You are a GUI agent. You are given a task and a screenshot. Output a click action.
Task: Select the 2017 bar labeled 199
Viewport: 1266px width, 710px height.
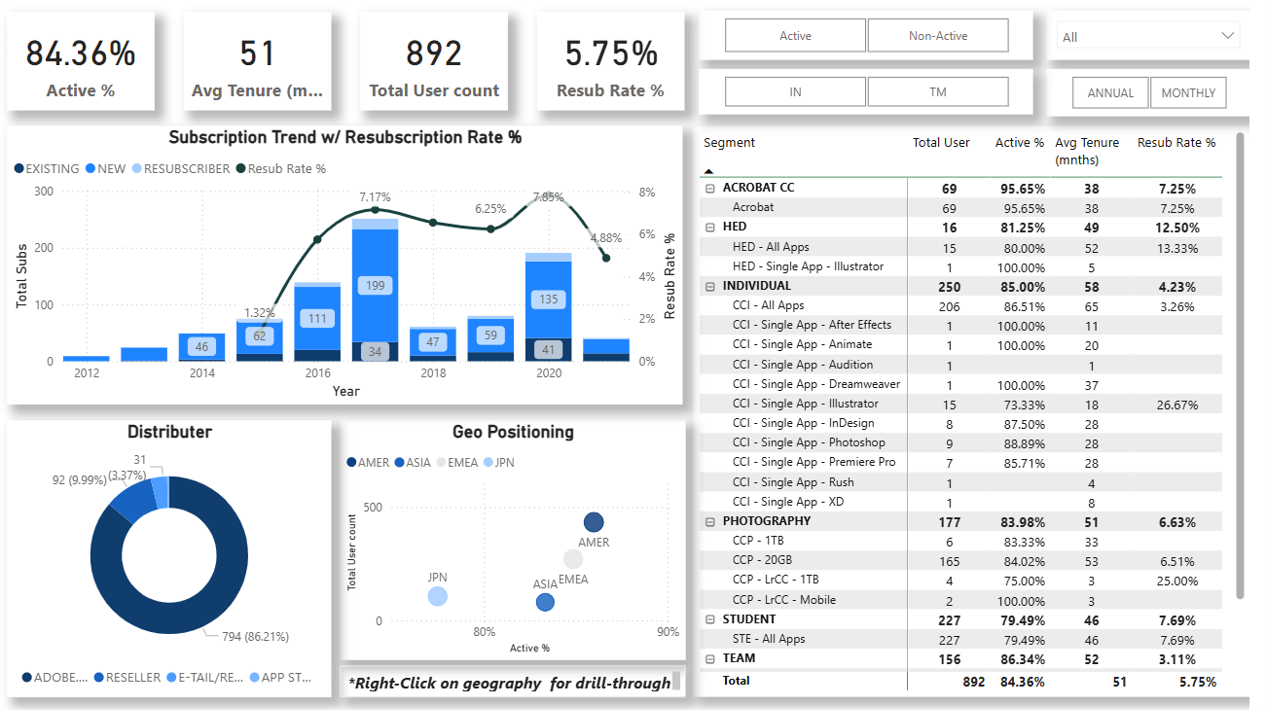click(x=375, y=285)
